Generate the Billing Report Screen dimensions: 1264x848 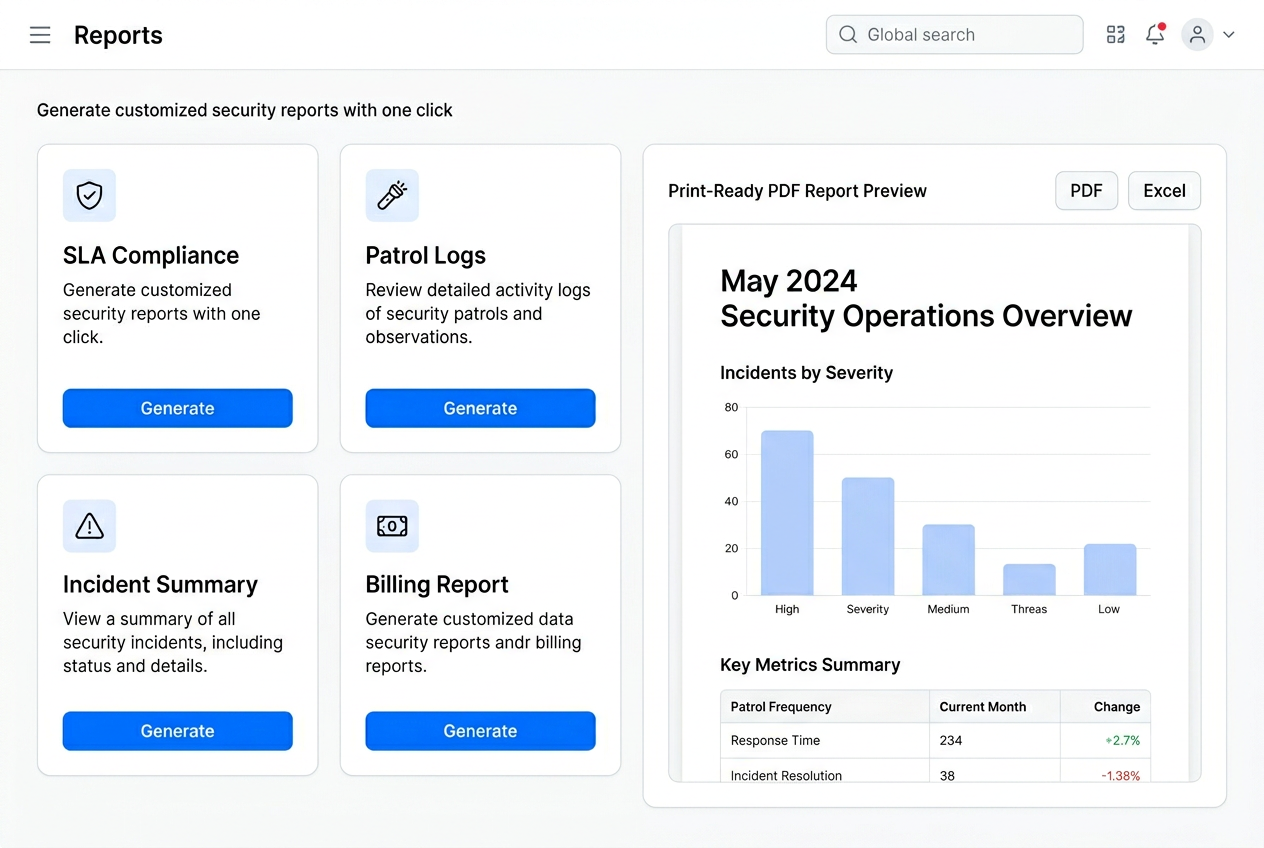click(480, 731)
